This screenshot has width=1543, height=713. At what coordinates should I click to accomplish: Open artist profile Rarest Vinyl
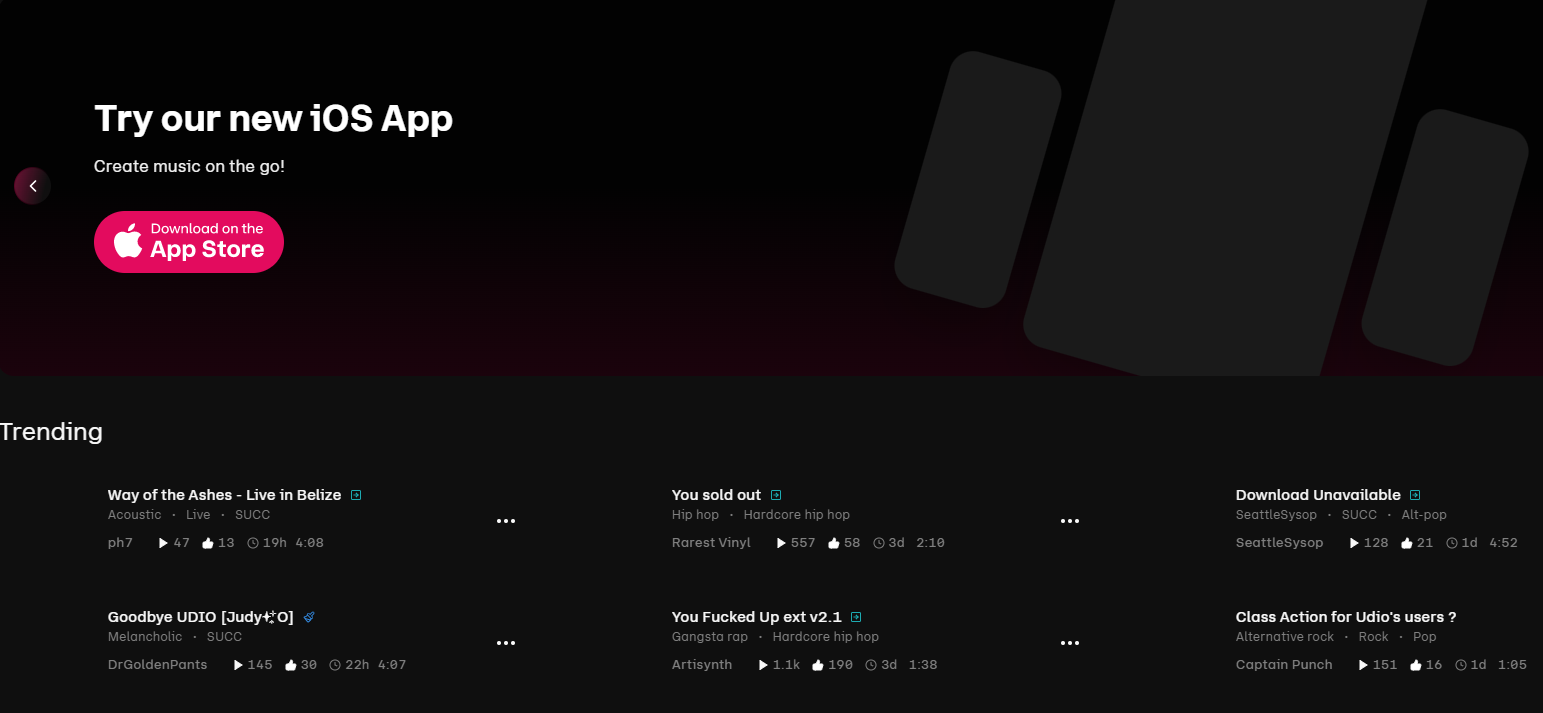click(x=711, y=543)
